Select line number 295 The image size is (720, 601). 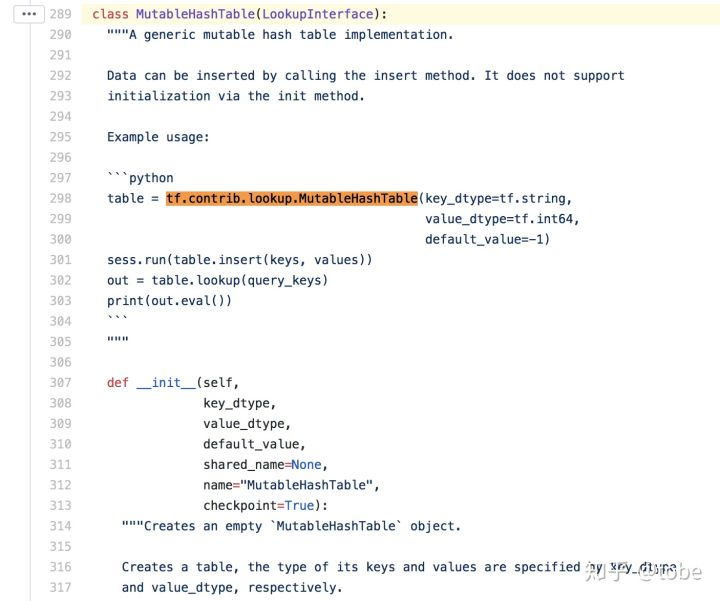coord(61,137)
